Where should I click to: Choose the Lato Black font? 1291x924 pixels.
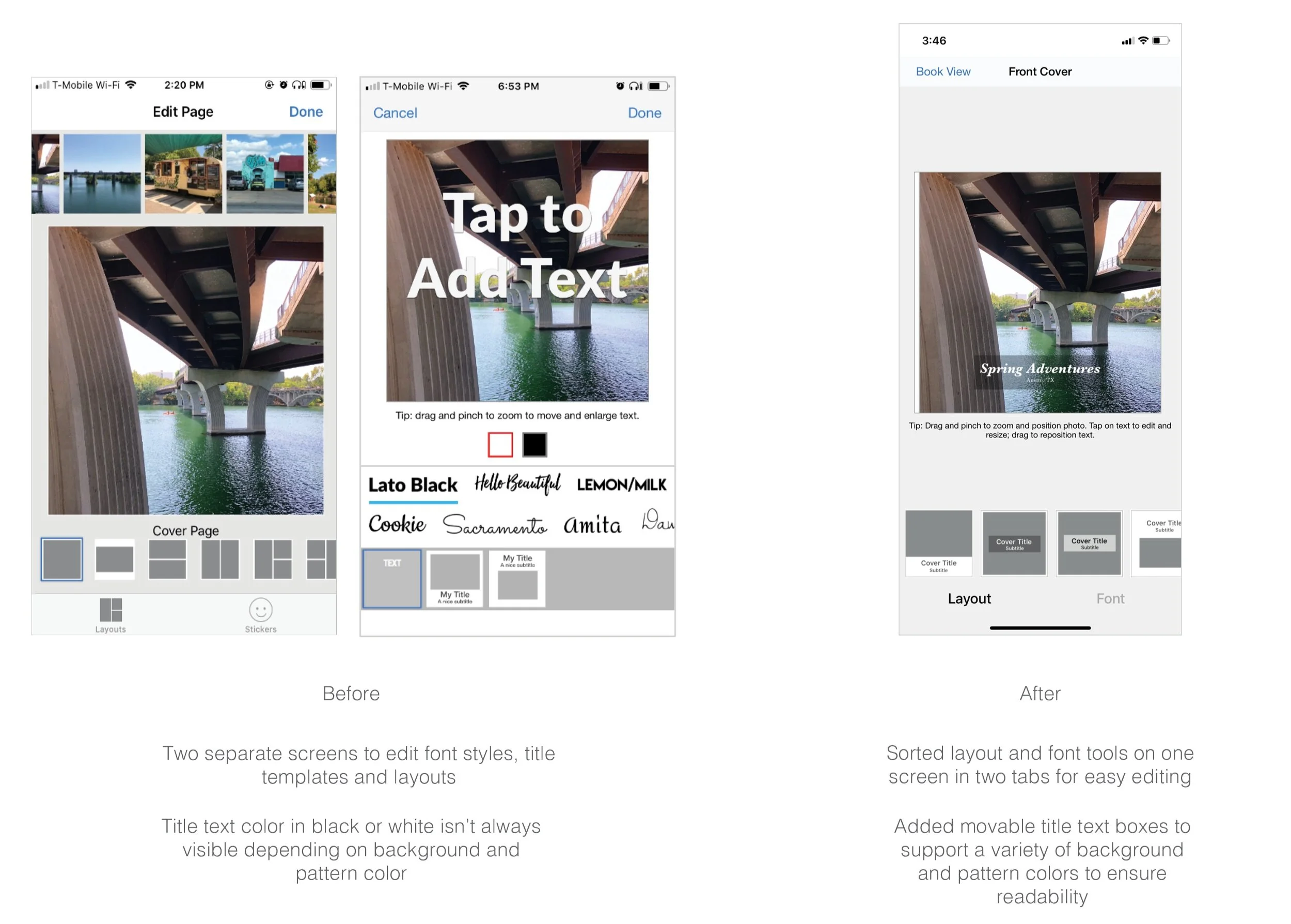coord(412,485)
